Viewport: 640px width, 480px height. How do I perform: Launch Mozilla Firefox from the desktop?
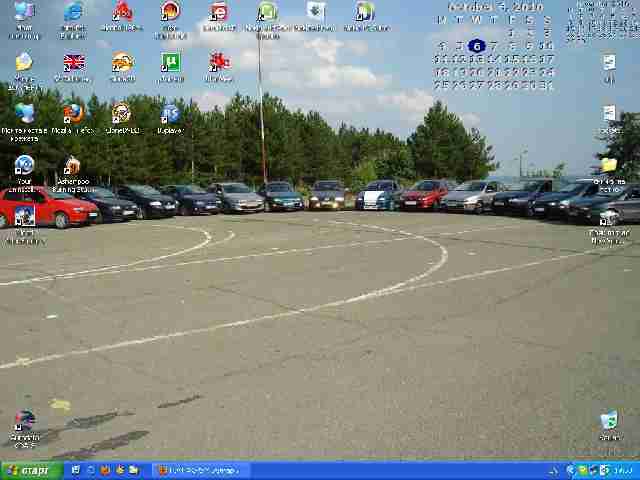pos(73,114)
